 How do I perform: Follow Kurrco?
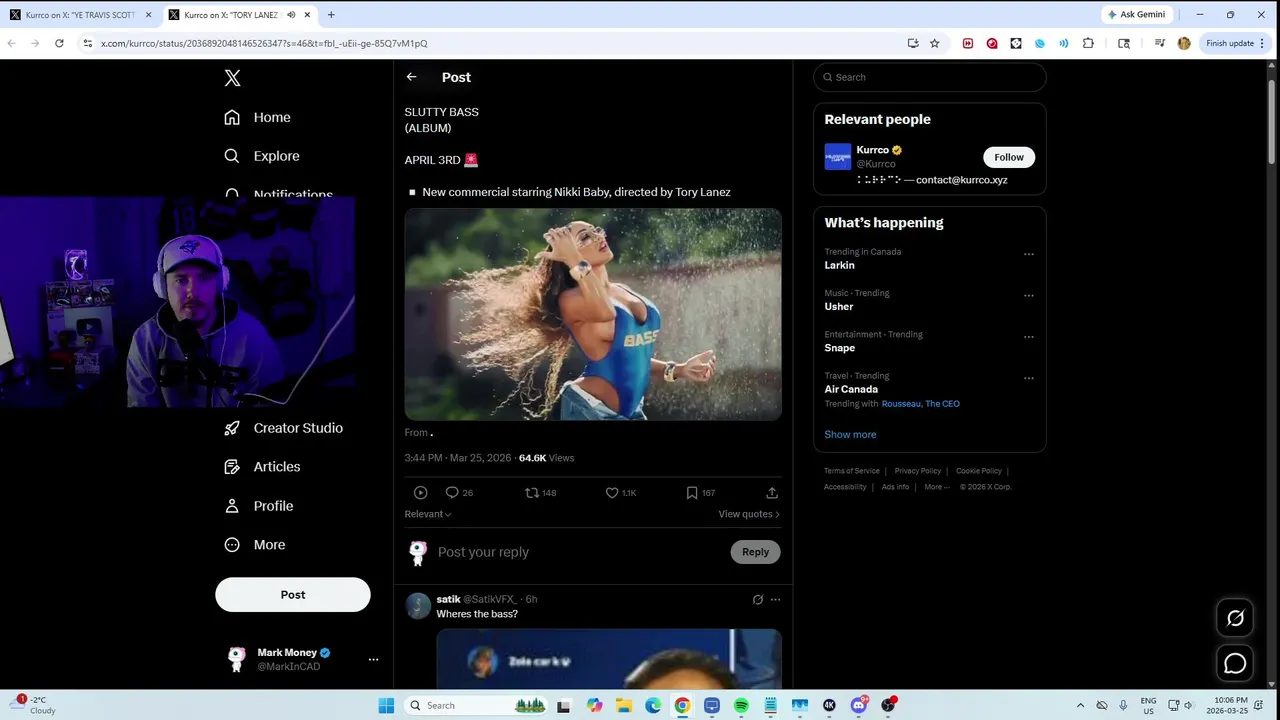(x=1009, y=157)
